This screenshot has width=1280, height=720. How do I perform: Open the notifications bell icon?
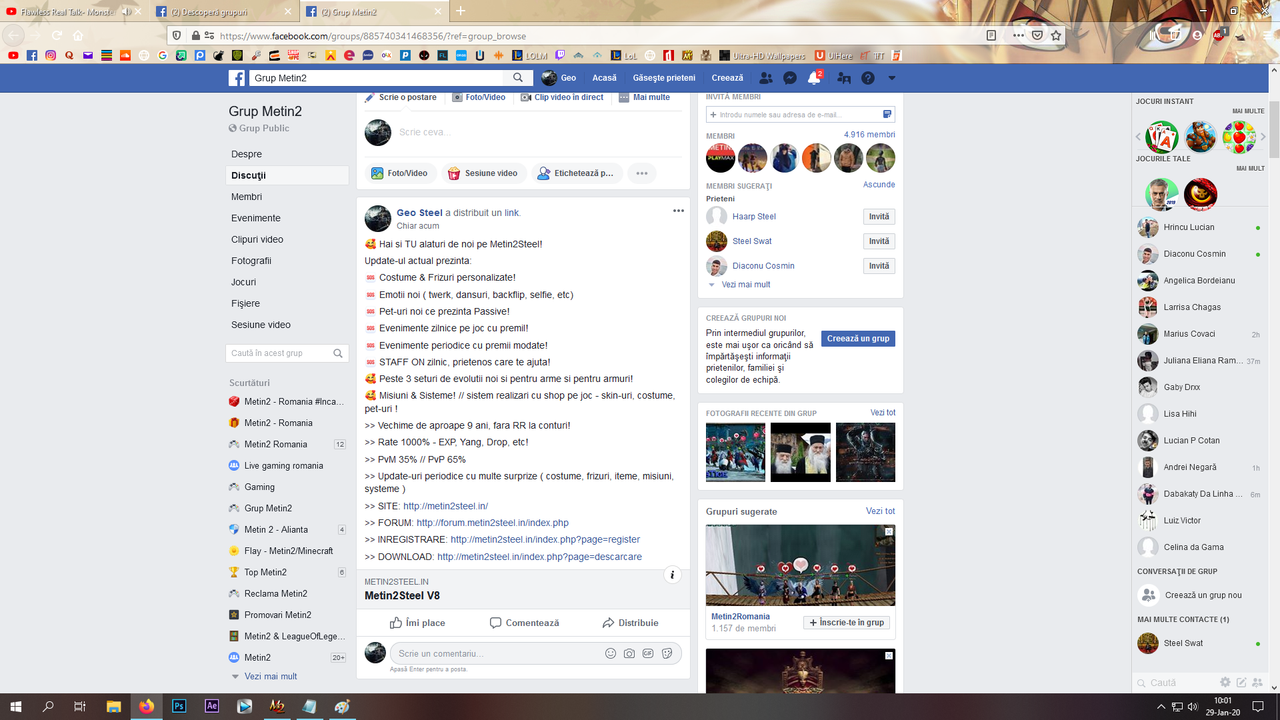(x=814, y=78)
